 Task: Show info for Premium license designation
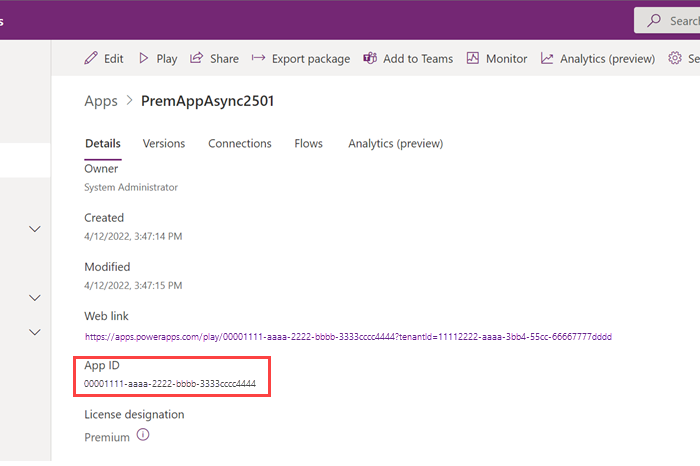(x=143, y=435)
